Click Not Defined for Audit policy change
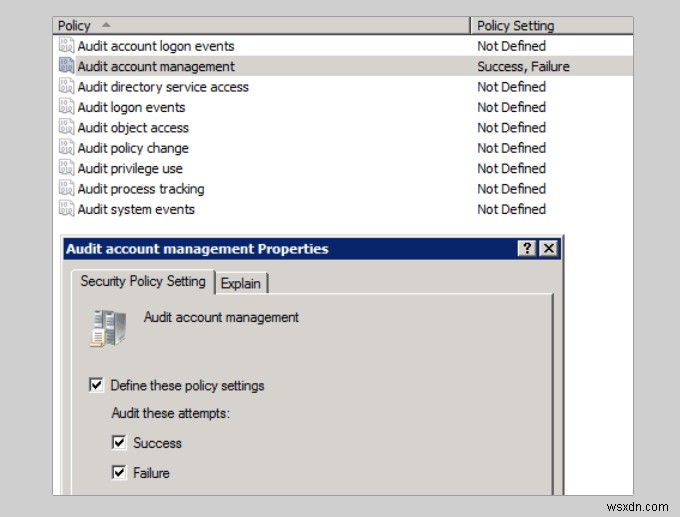Viewport: 680px width, 517px height. [511, 148]
